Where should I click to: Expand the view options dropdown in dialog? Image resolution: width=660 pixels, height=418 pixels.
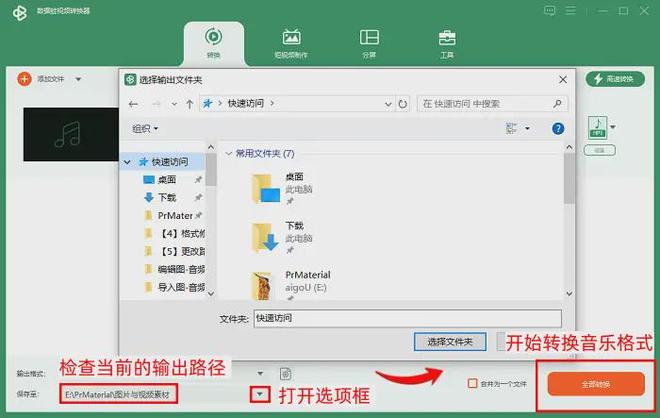tap(527, 129)
